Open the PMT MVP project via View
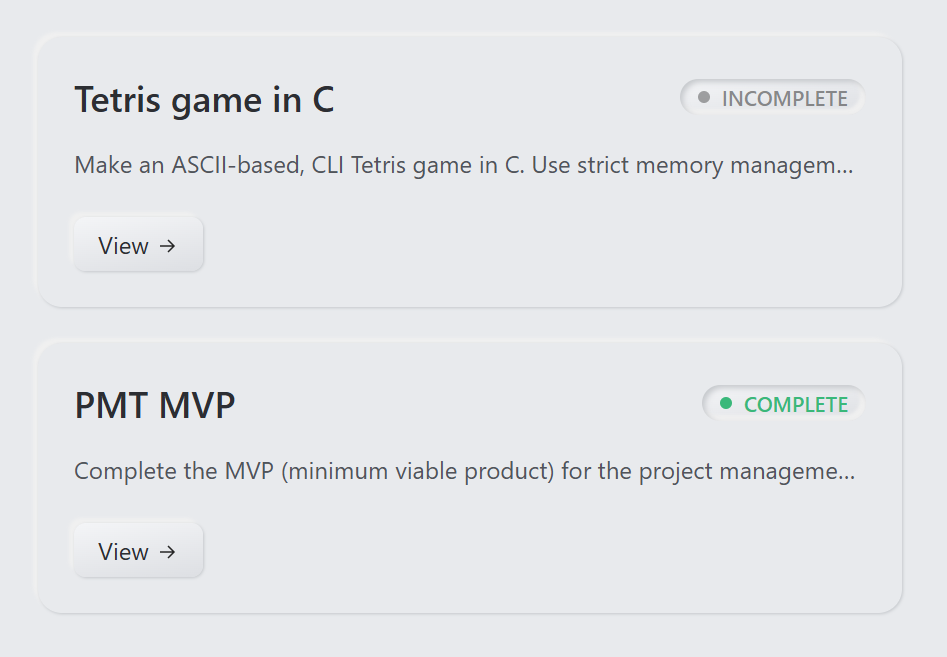Screen dimensions: 947x657 click(138, 552)
